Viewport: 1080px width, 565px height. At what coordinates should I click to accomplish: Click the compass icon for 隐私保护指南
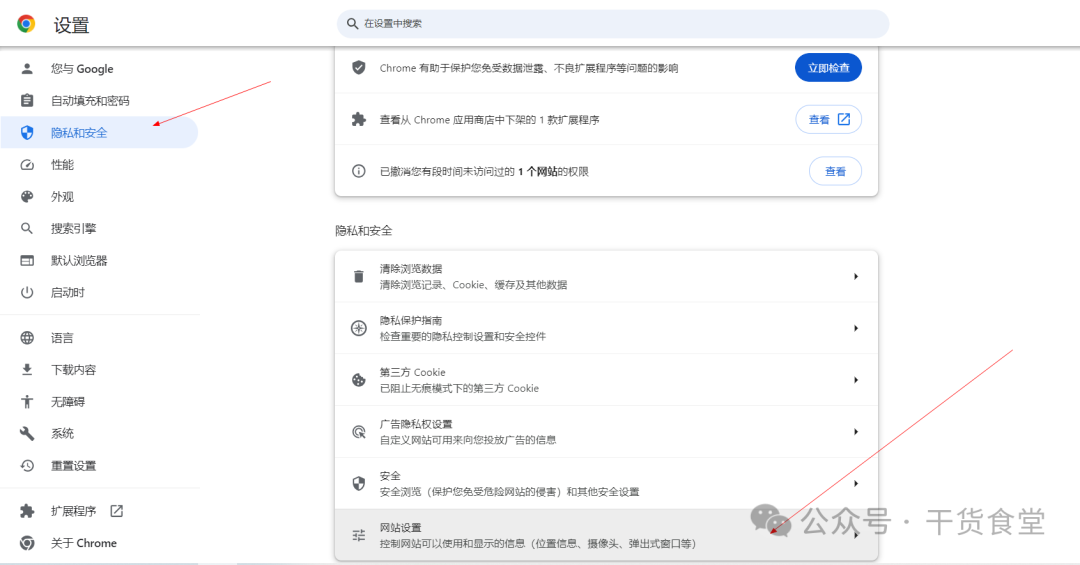coord(358,328)
